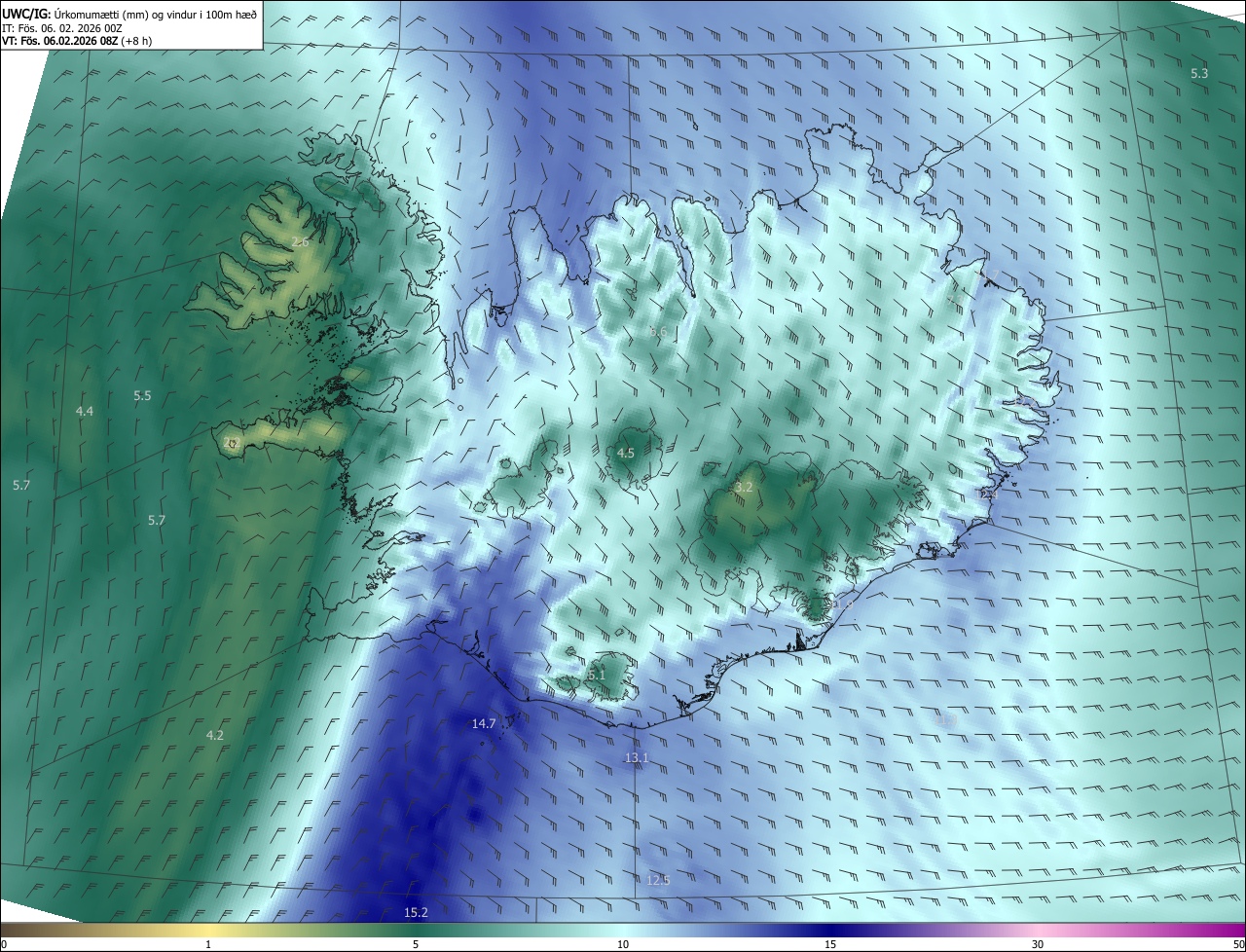Click the 15.2 value above the colour scale

click(x=416, y=912)
